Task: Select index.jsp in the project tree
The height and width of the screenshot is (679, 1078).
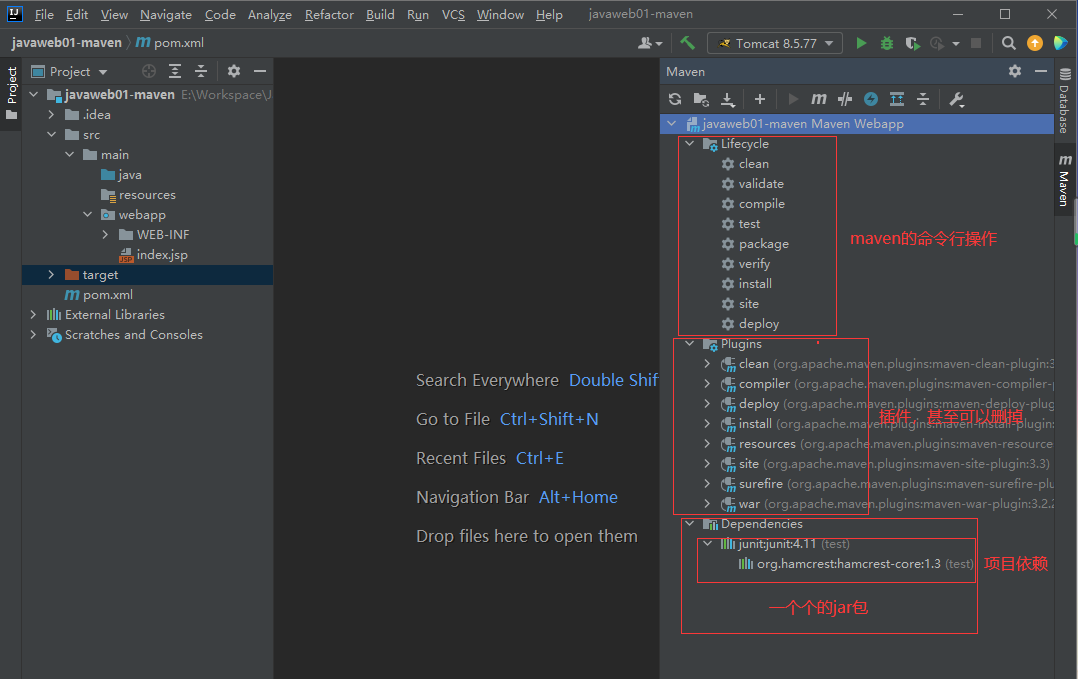Action: pos(161,255)
